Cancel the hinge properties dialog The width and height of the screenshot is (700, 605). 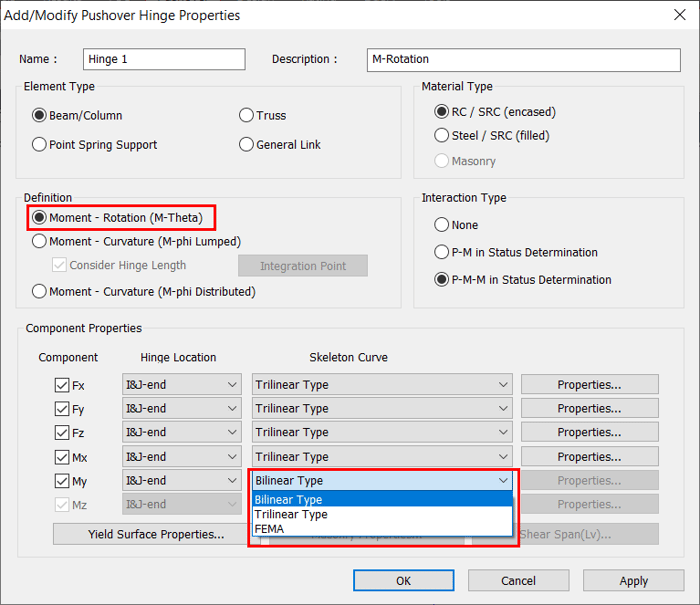tap(518, 580)
